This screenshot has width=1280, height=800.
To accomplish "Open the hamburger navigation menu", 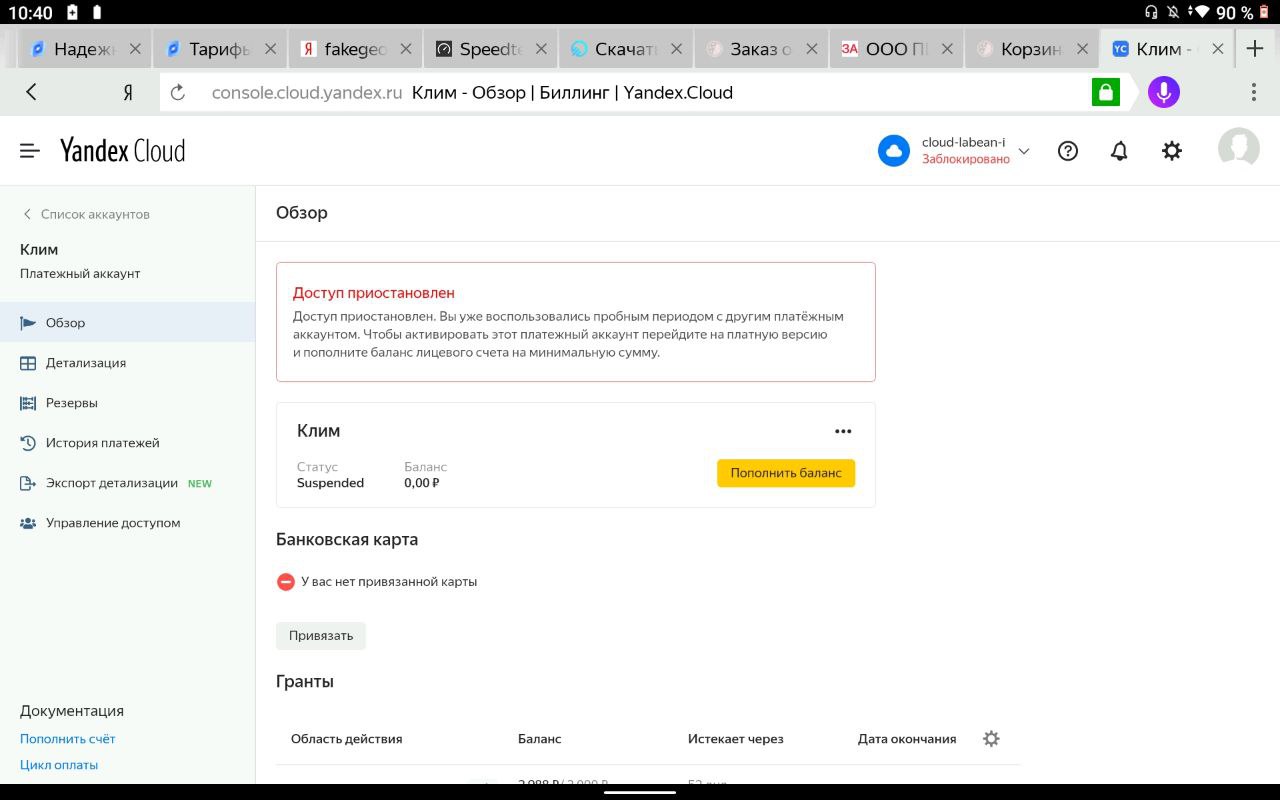I will click(x=30, y=150).
